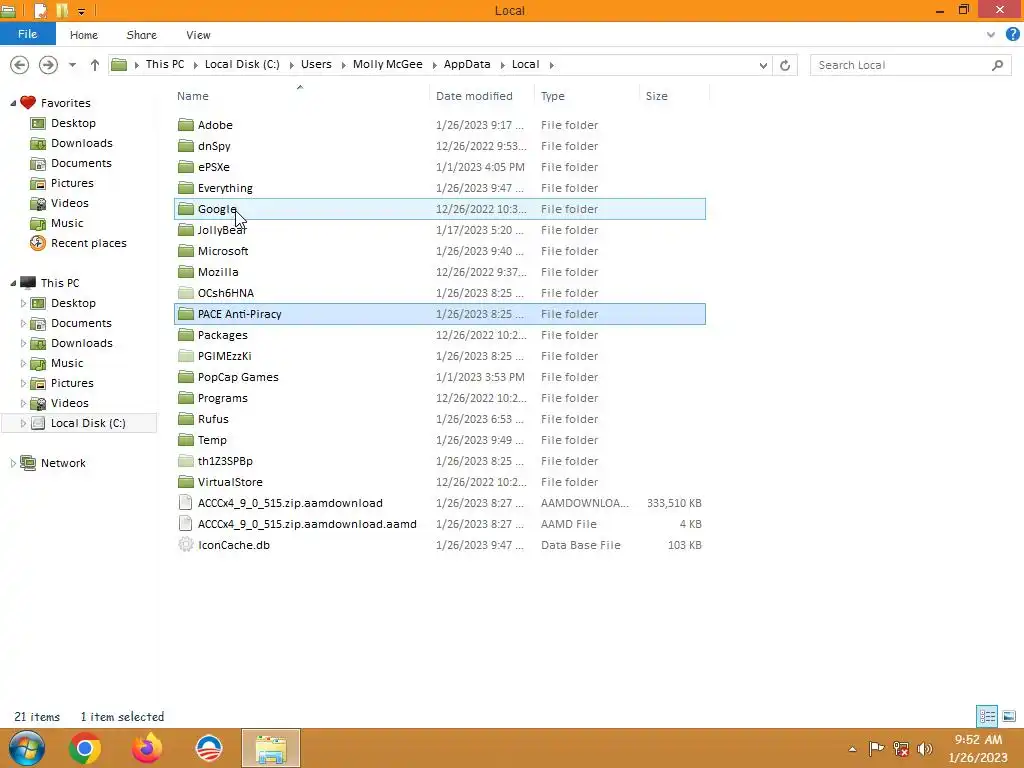Select Molly McGee breadcrumb
Screen dimensions: 1024x768
tap(387, 64)
